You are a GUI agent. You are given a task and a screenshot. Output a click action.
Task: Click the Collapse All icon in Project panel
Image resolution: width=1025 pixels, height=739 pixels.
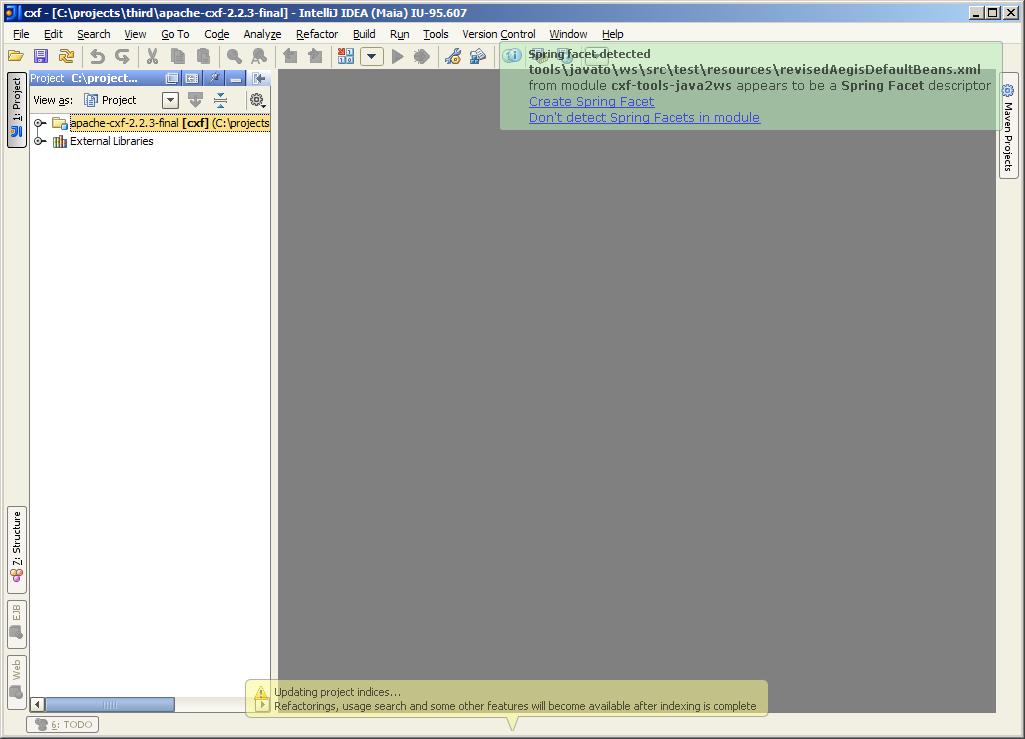click(220, 100)
